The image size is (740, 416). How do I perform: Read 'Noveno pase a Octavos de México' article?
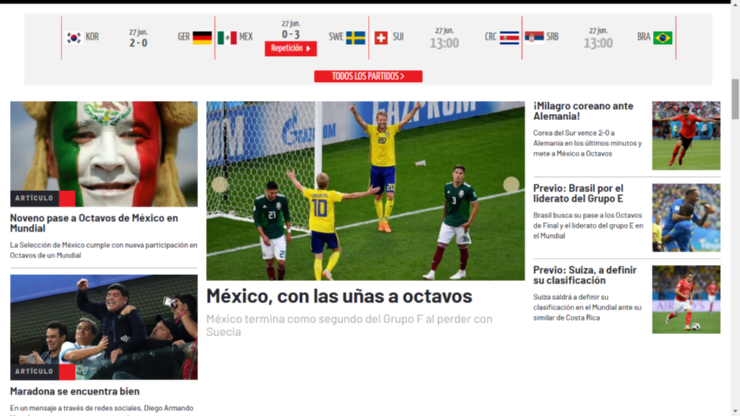(x=94, y=223)
